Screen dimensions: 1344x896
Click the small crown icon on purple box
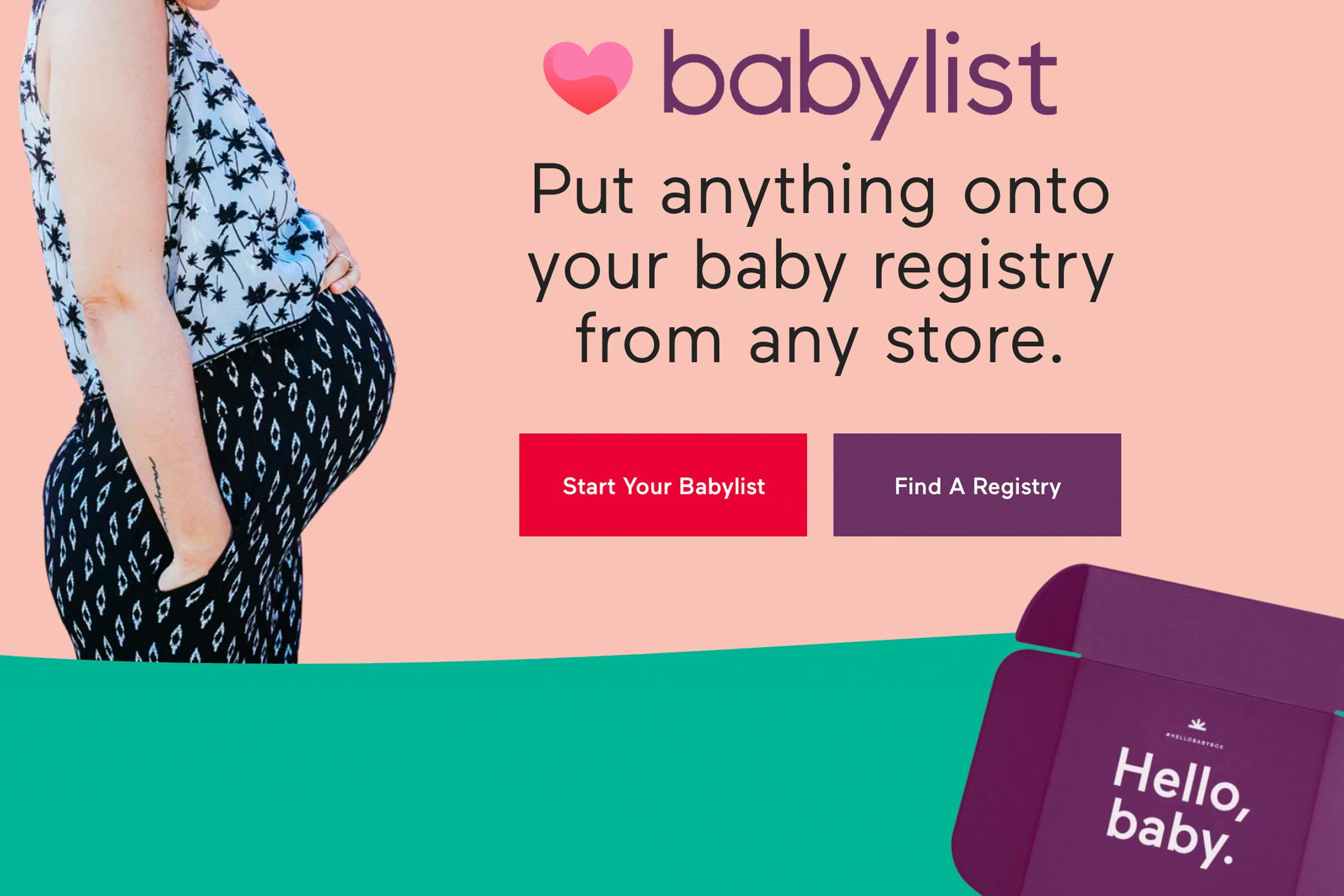1197,724
